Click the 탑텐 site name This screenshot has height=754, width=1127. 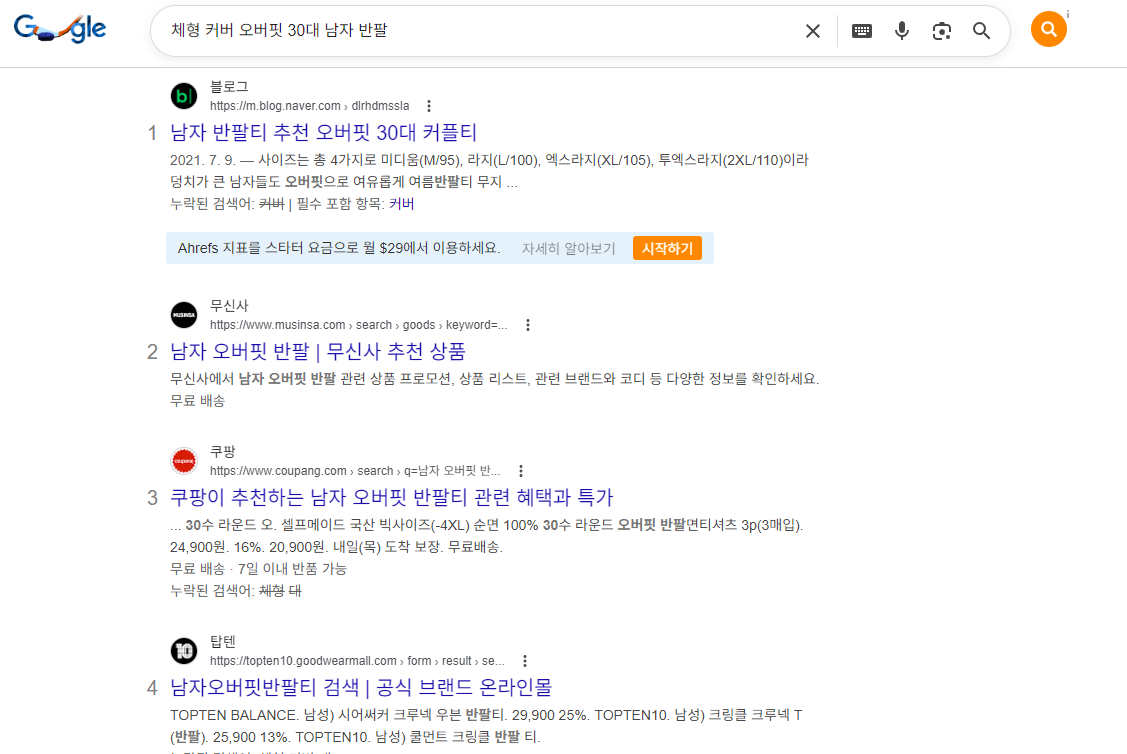pos(223,641)
